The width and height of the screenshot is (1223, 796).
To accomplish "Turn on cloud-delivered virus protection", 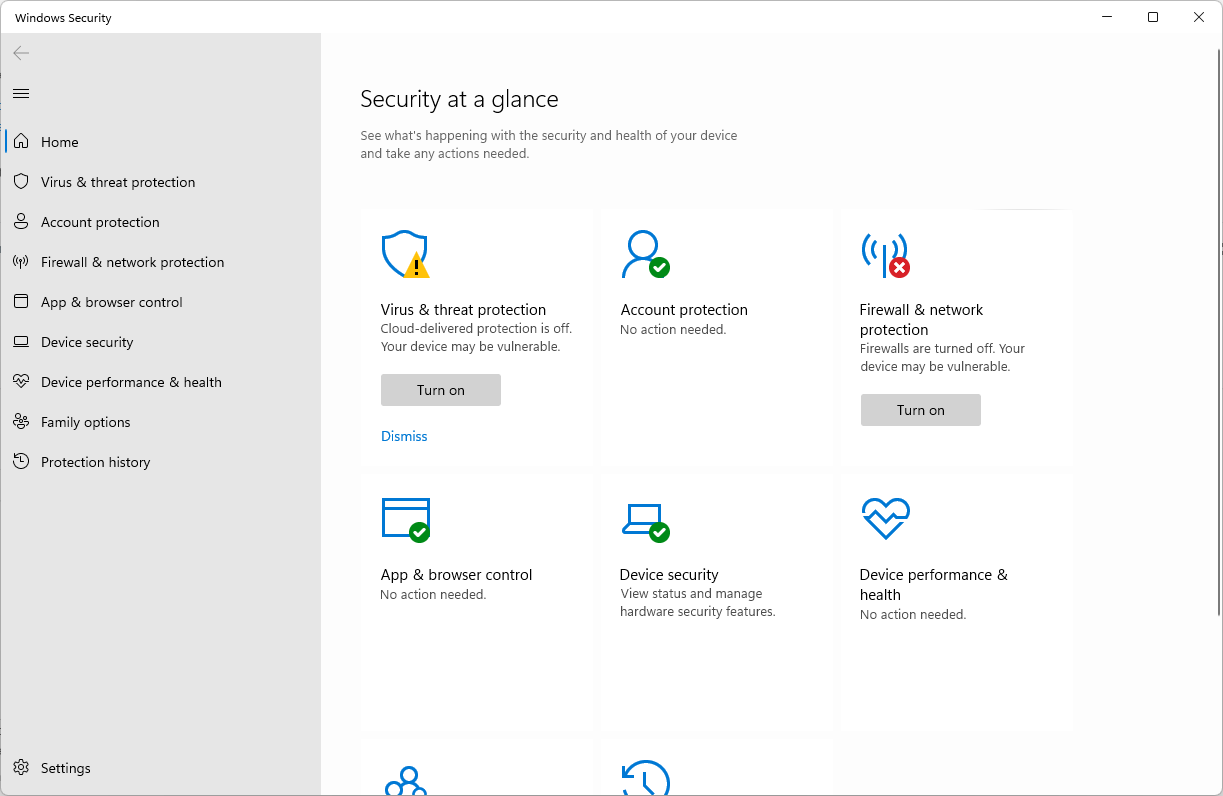I will [x=441, y=390].
